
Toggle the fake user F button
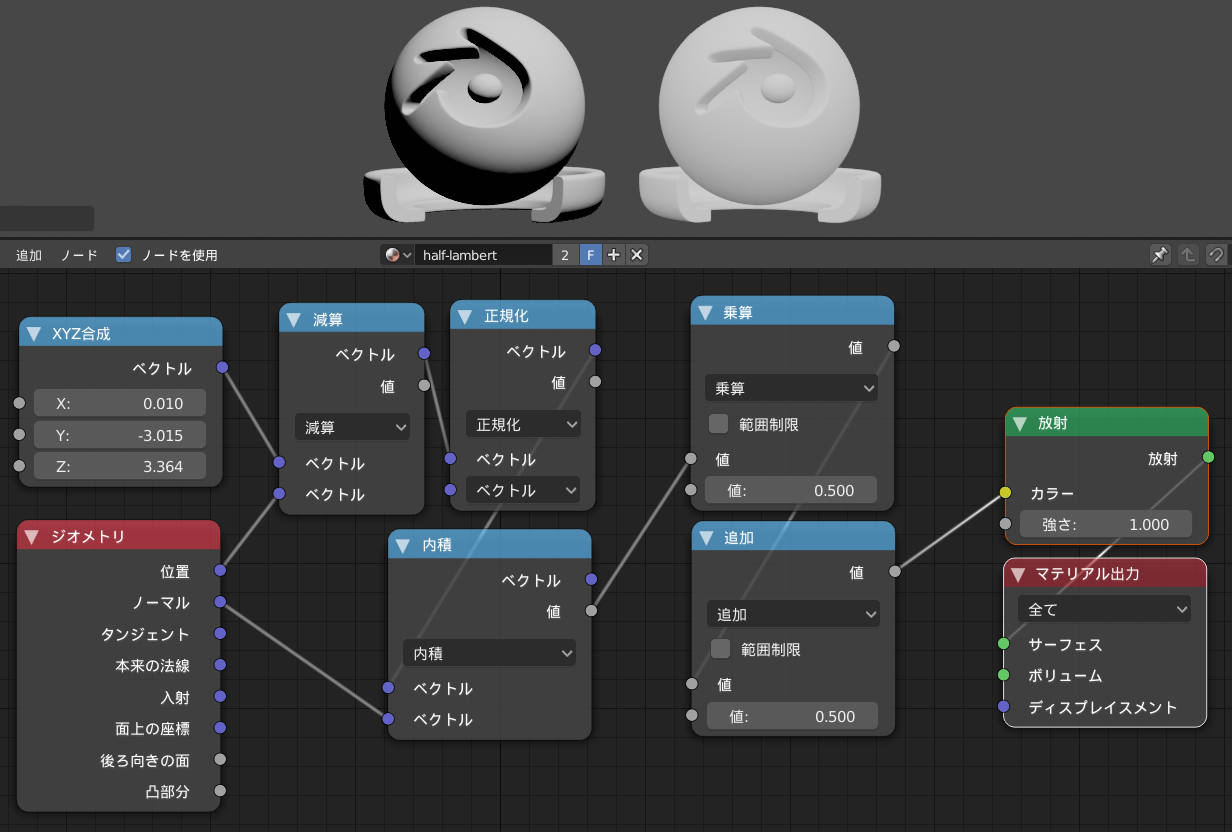tap(590, 255)
